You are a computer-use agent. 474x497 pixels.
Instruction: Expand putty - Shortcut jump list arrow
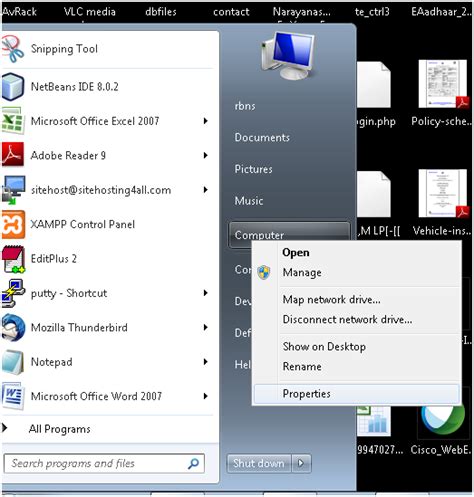(x=206, y=293)
